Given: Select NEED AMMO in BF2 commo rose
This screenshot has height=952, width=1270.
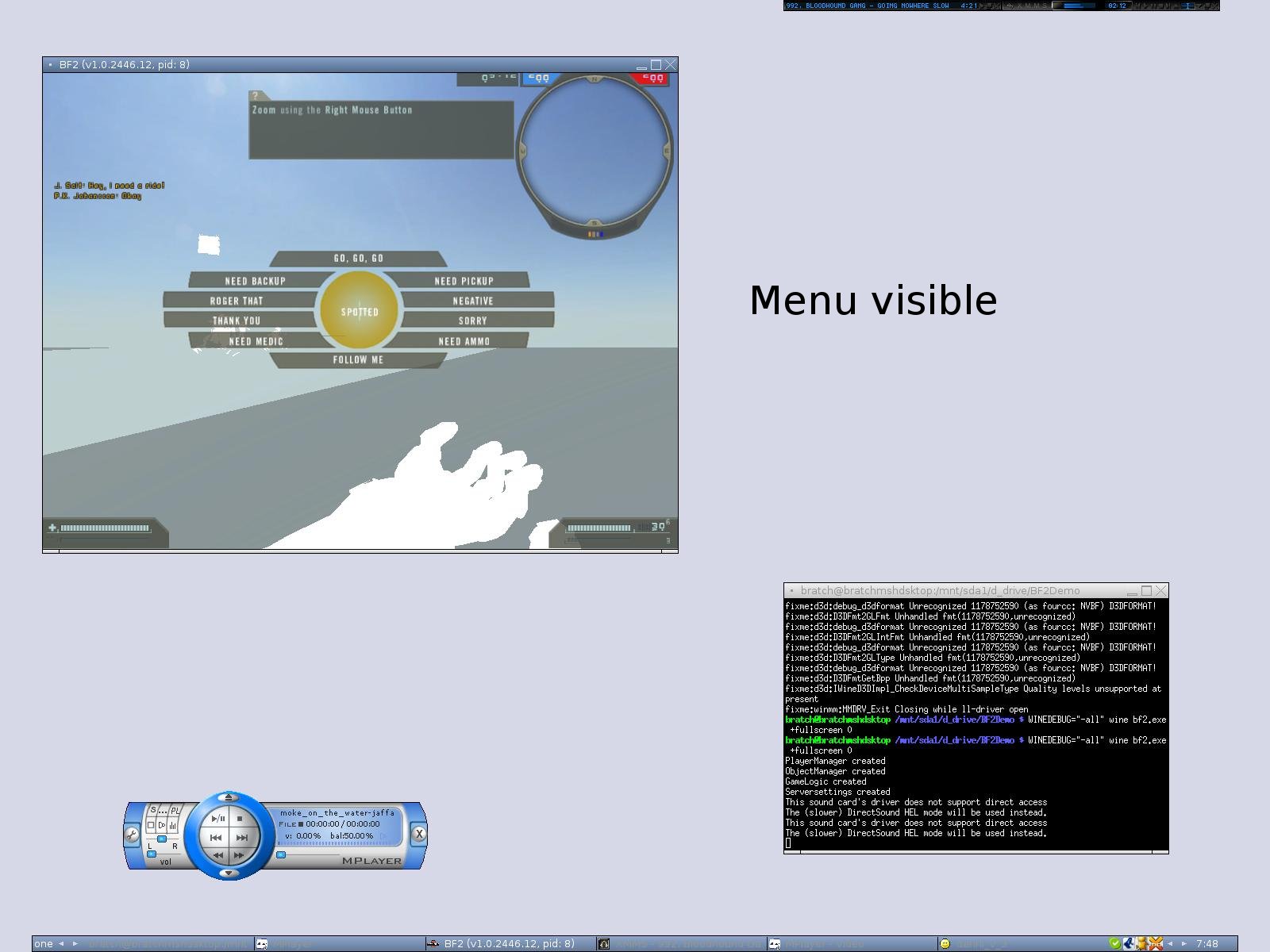Looking at the screenshot, I should (464, 341).
